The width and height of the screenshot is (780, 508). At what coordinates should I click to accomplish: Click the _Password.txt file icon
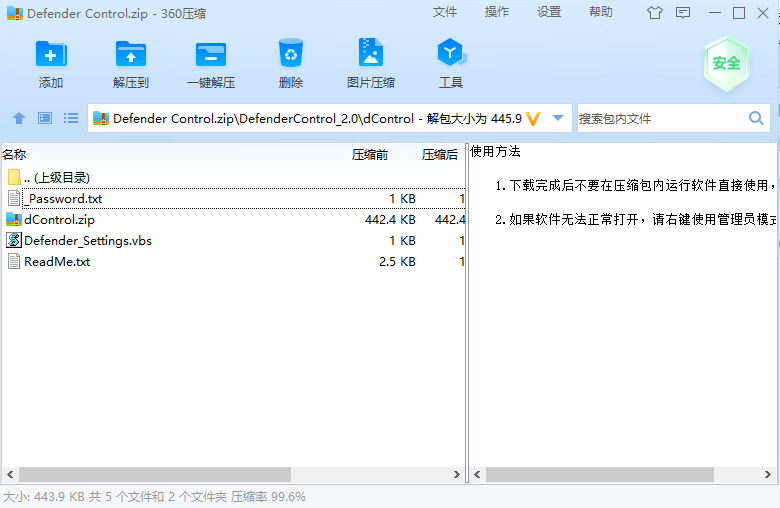[14, 198]
